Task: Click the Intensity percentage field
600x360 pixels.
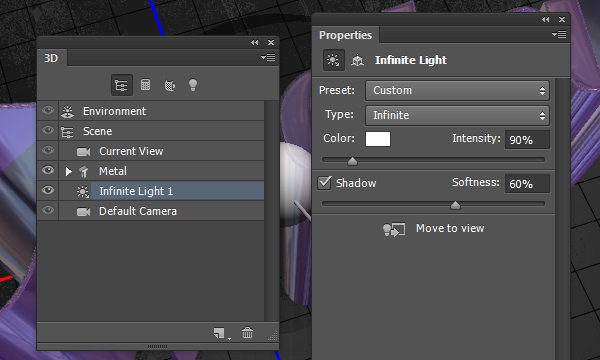Action: click(527, 140)
